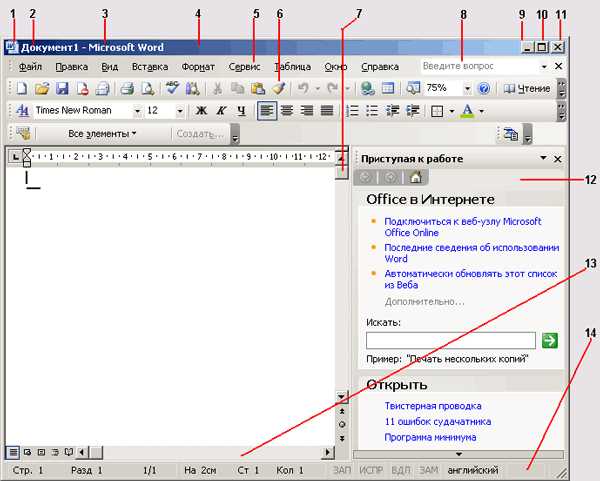Close the "Приступая к работе" task pane

(558, 159)
